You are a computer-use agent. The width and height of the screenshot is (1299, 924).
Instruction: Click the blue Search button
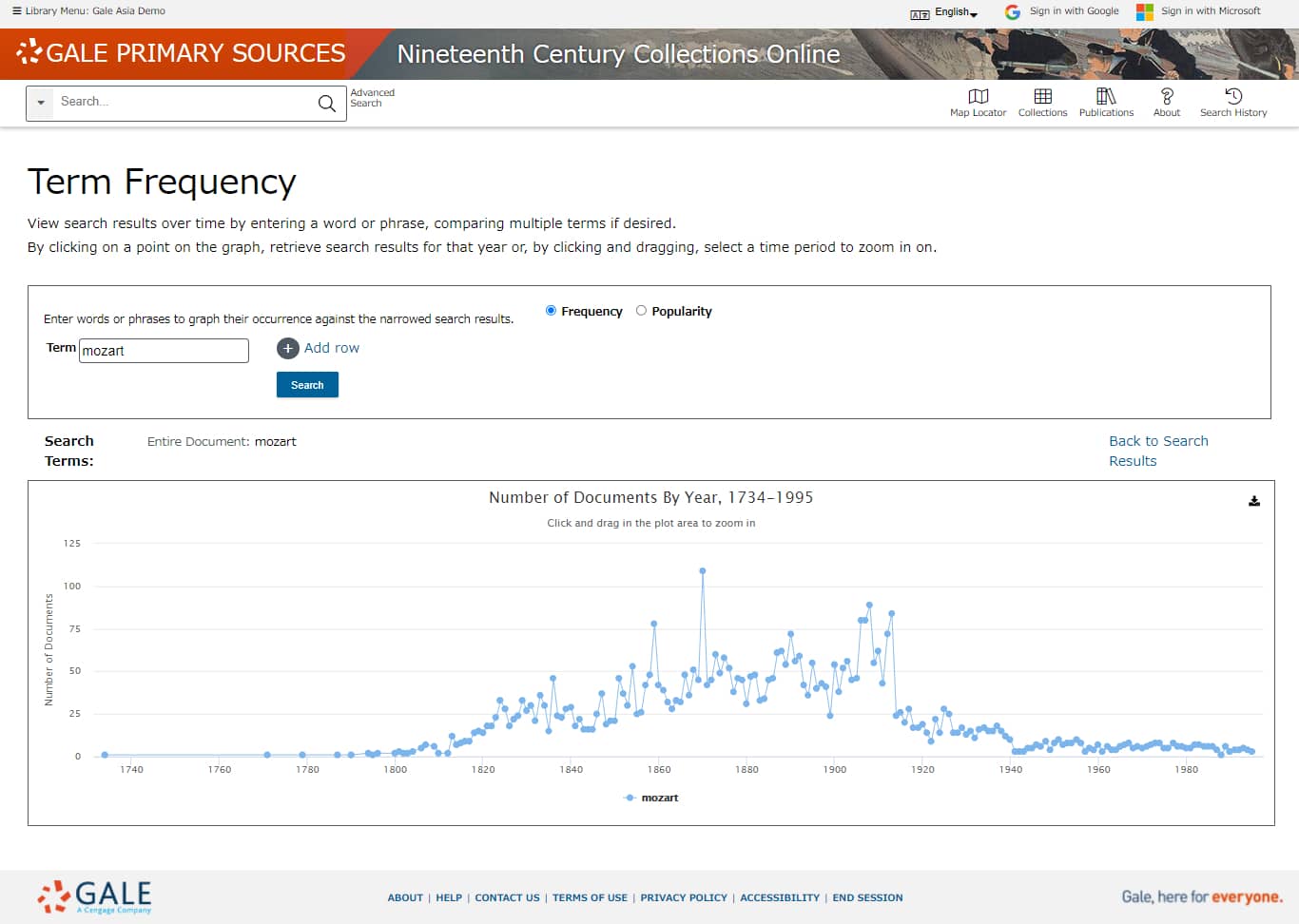coord(307,385)
